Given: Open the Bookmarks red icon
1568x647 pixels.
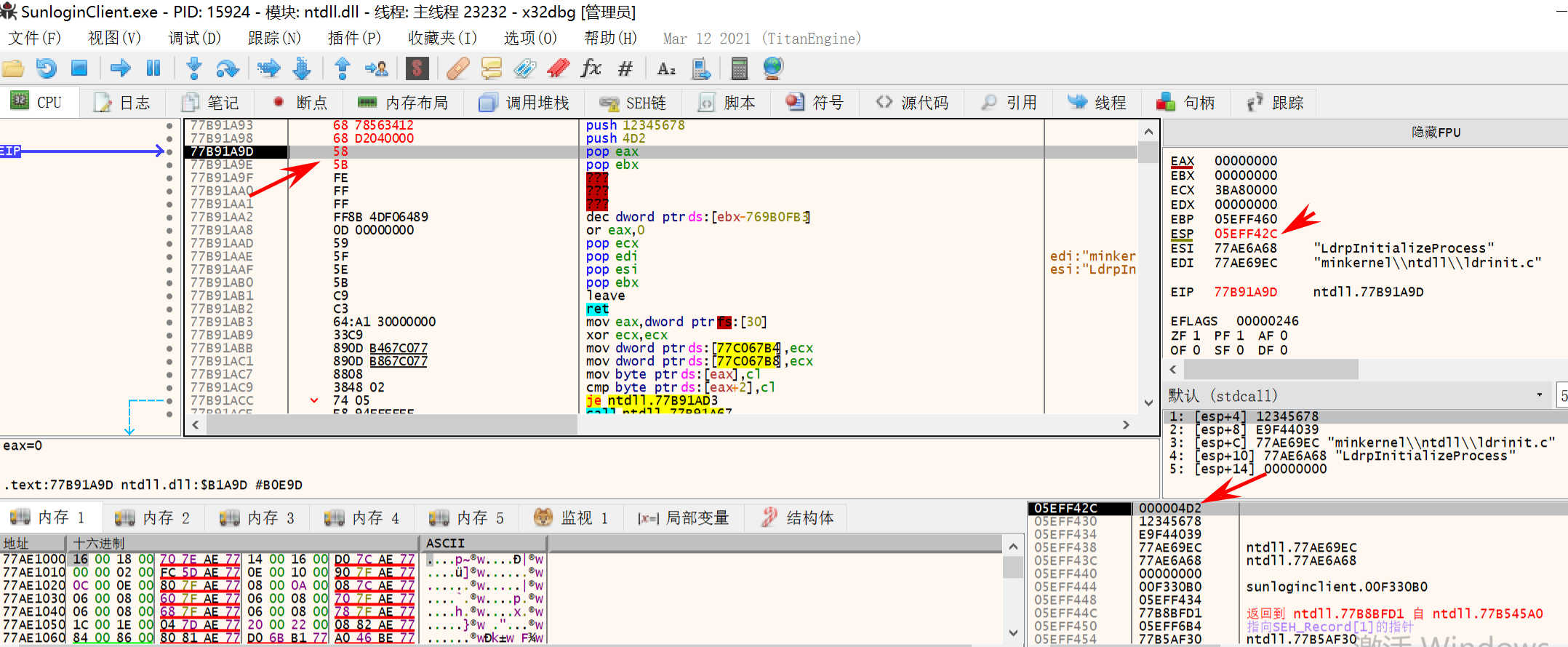Looking at the screenshot, I should pyautogui.click(x=558, y=68).
